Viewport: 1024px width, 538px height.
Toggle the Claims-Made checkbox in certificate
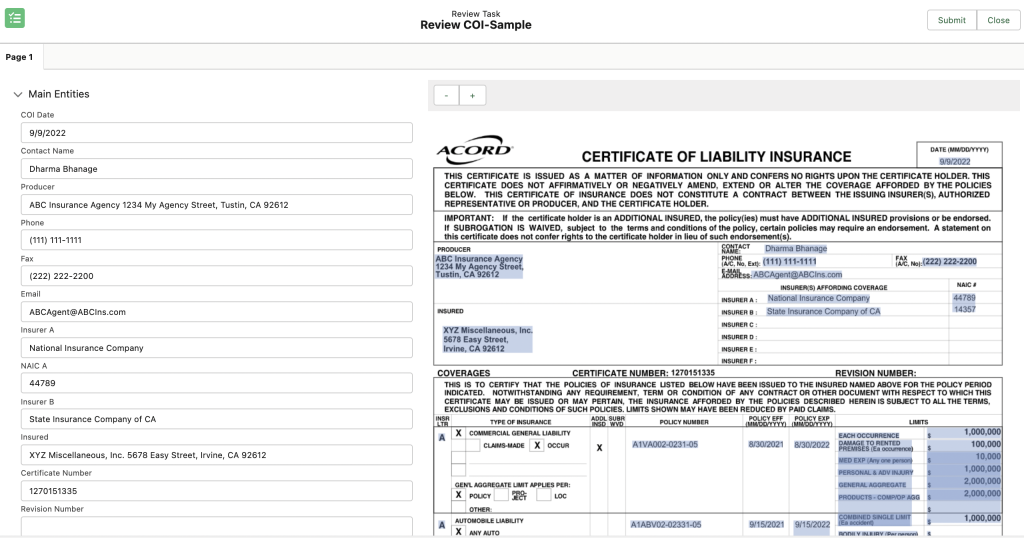click(472, 445)
